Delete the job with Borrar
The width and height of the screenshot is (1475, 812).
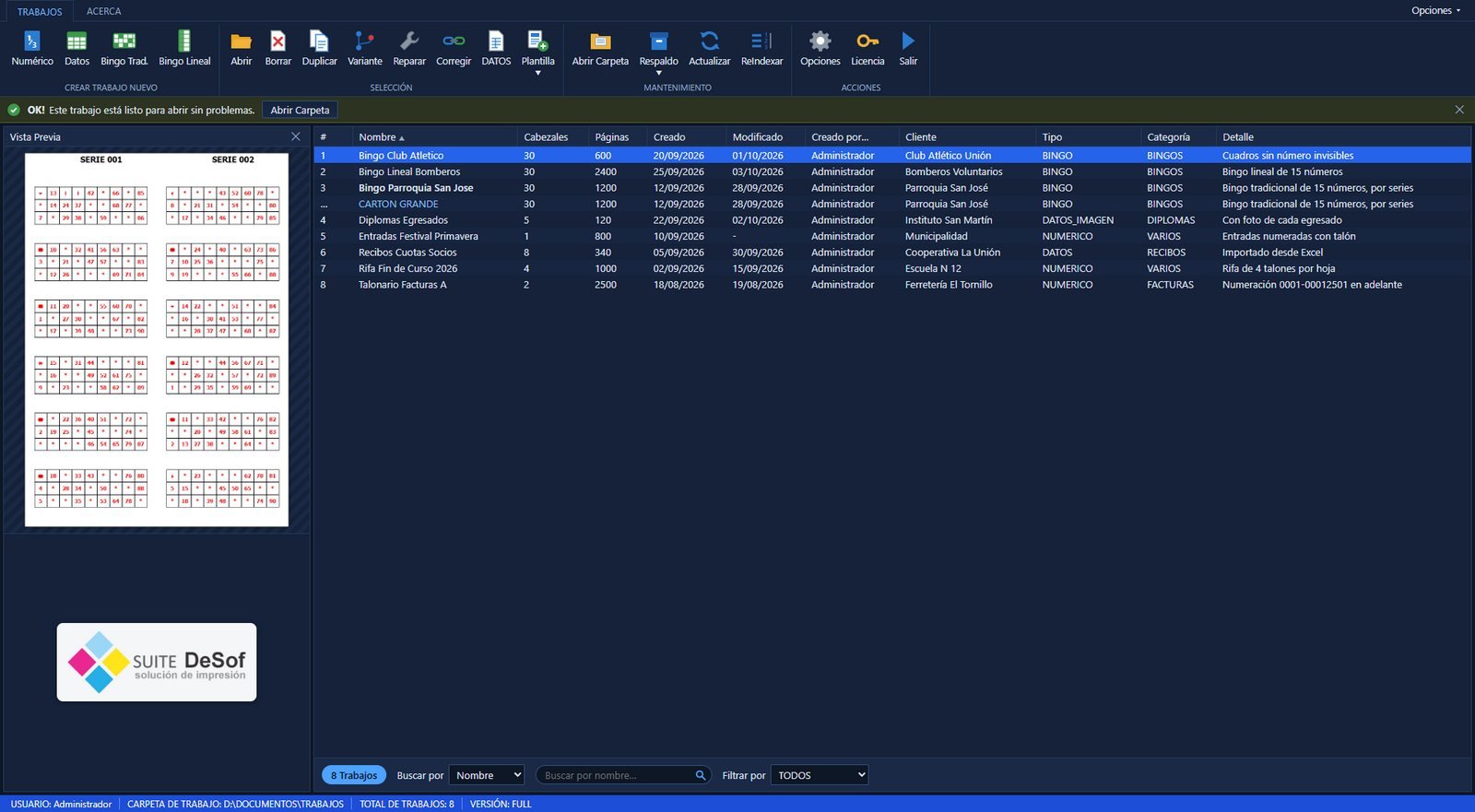(x=277, y=48)
